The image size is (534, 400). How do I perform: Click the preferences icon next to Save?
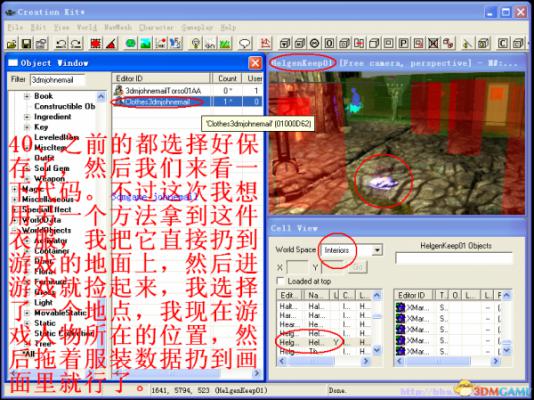41,44
